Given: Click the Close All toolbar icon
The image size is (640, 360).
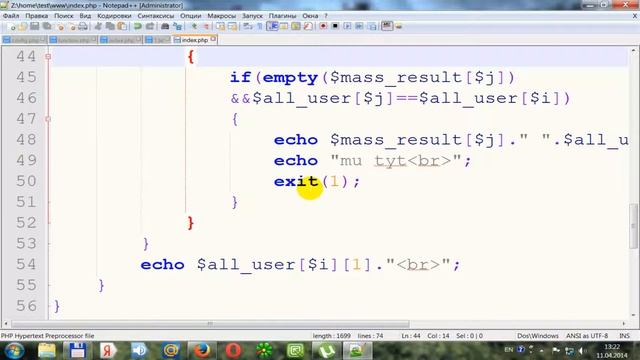Looking at the screenshot, I should [72, 27].
